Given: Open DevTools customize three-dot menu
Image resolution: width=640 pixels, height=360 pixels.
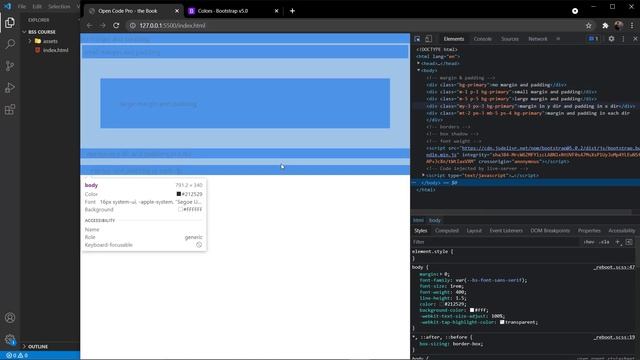Looking at the screenshot, I should (623, 39).
